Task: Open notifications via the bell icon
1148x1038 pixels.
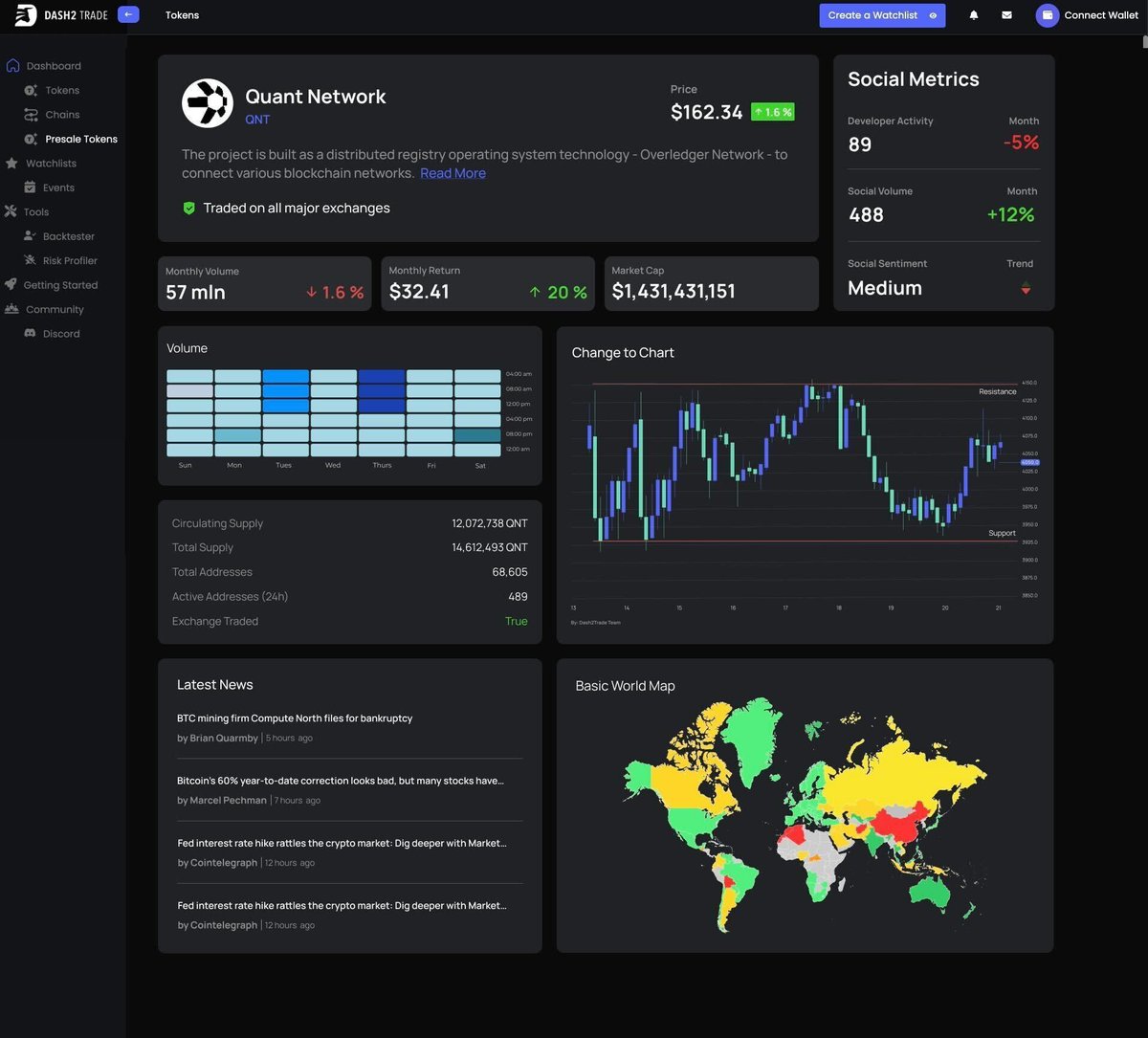Action: (x=974, y=15)
